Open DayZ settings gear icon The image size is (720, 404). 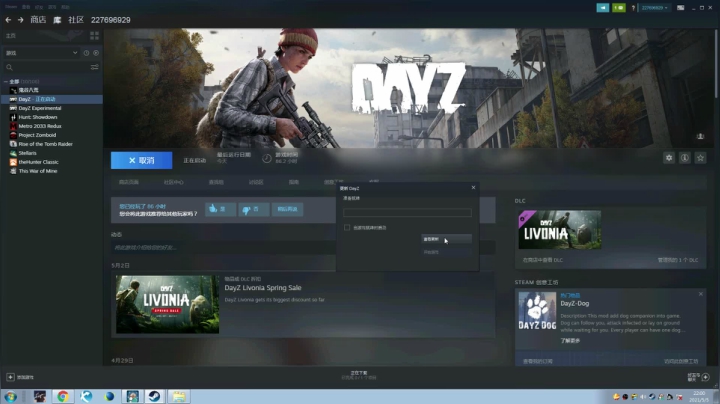pos(669,158)
